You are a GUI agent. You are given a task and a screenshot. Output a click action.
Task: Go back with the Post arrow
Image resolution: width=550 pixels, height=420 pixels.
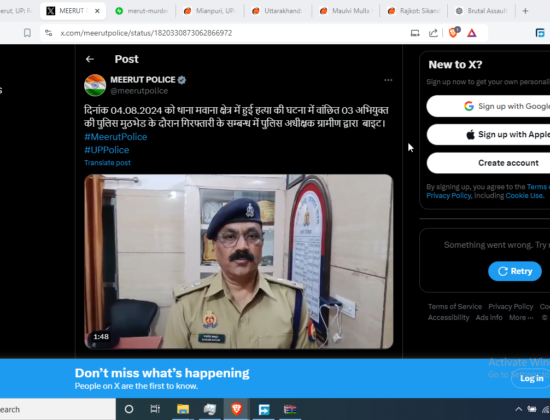90,59
